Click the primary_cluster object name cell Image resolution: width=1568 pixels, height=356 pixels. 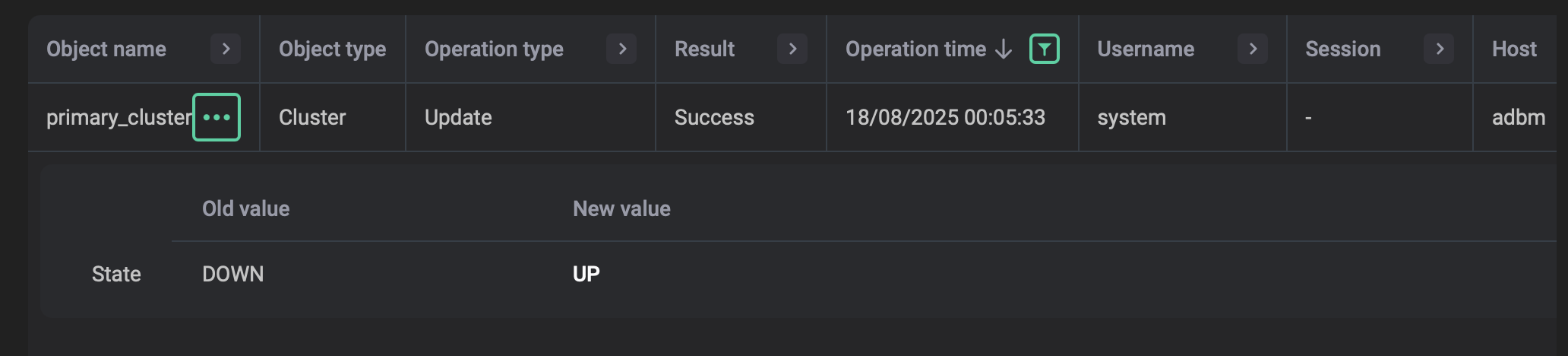[119, 117]
